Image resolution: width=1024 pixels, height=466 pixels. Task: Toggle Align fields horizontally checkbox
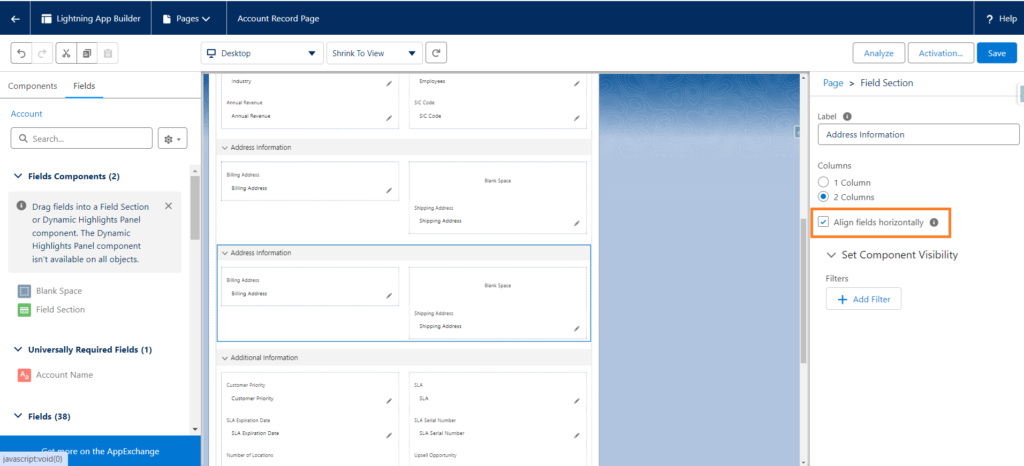coord(824,222)
